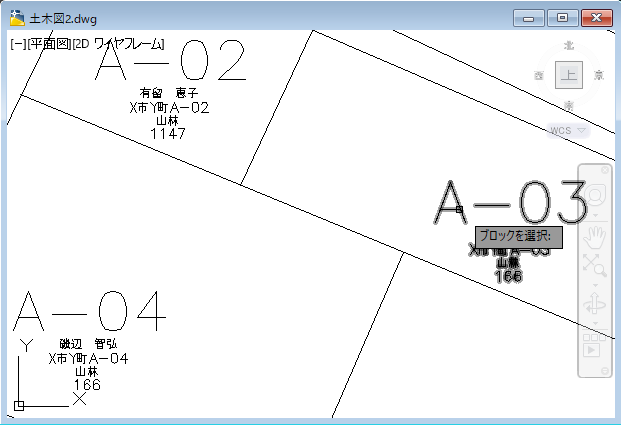621x425 pixels.
Task: Click the UCS icon origin square
Action: click(x=19, y=406)
